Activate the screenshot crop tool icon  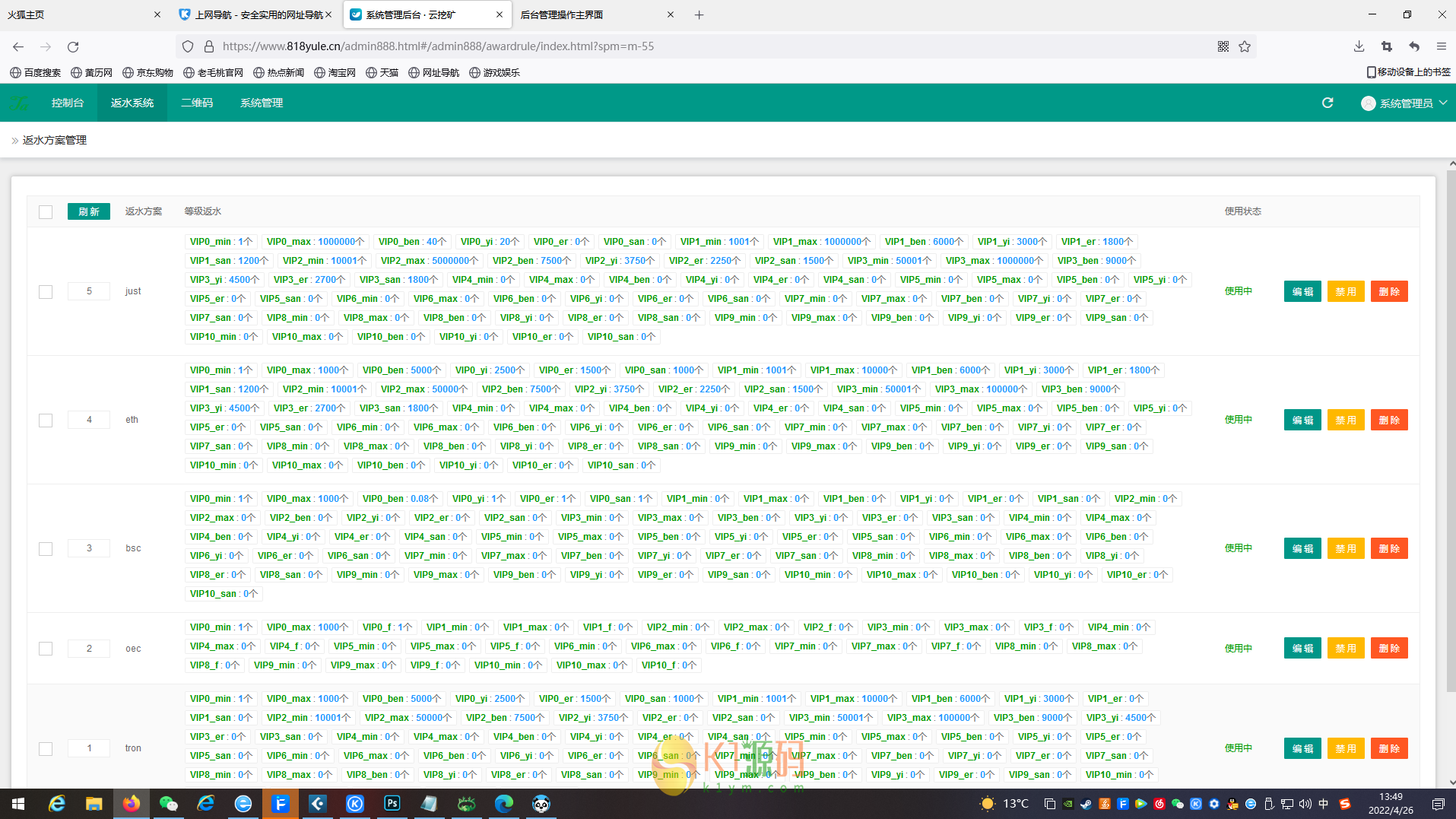click(1387, 46)
